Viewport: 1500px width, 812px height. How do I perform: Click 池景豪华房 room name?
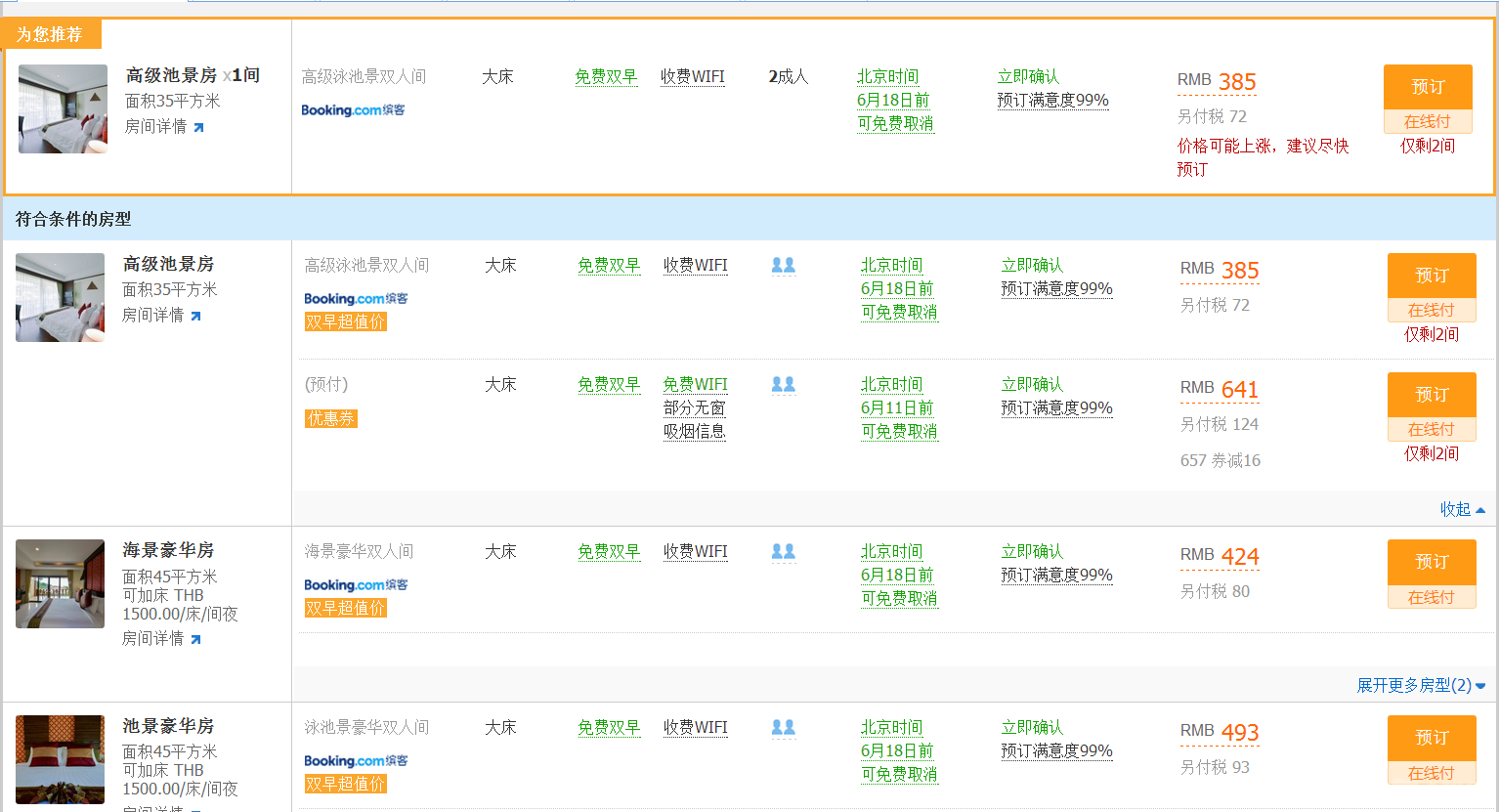point(168,726)
